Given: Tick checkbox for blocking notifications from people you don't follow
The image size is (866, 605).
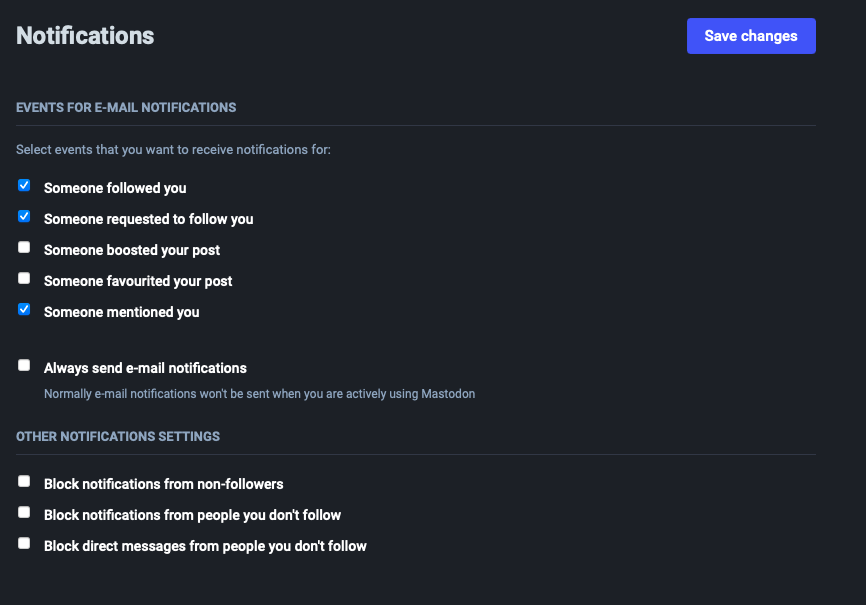Looking at the screenshot, I should 24,512.
